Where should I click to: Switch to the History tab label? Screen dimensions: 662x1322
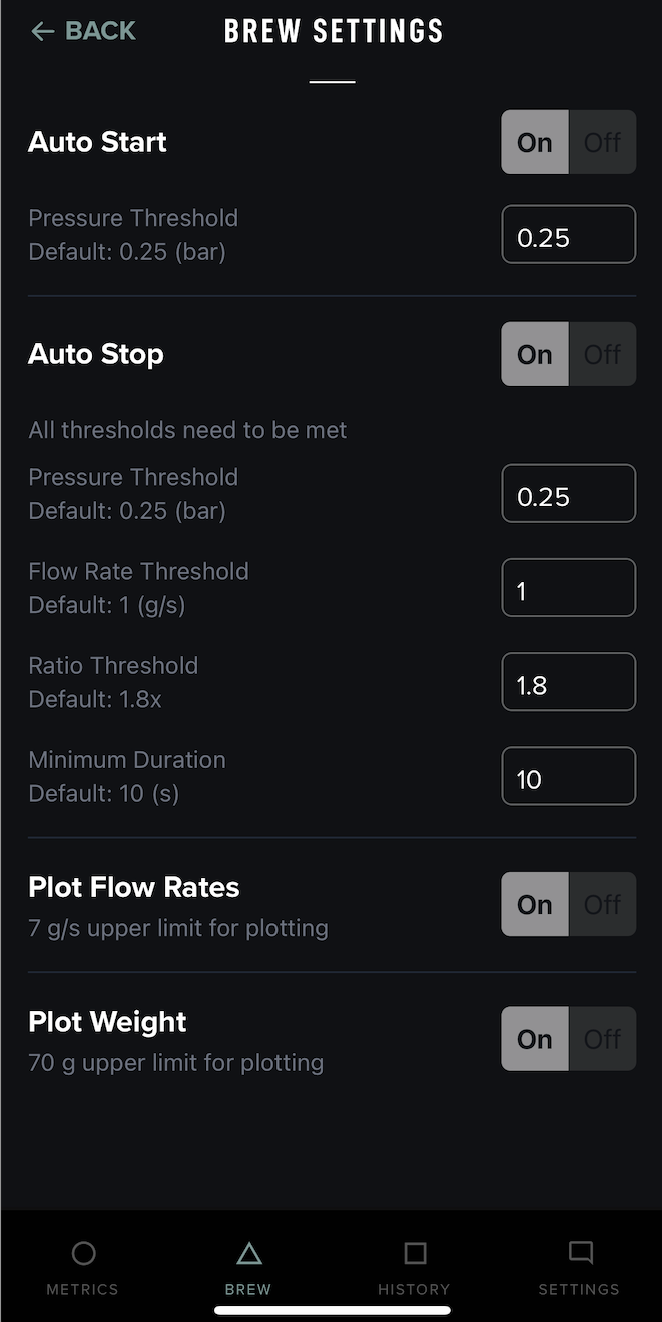point(414,1289)
